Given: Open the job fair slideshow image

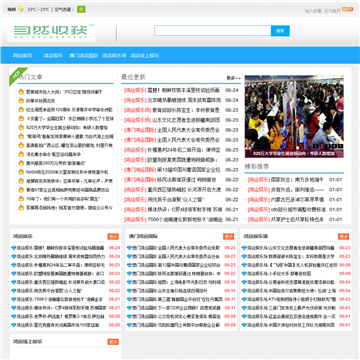Looking at the screenshot, I should 294,116.
